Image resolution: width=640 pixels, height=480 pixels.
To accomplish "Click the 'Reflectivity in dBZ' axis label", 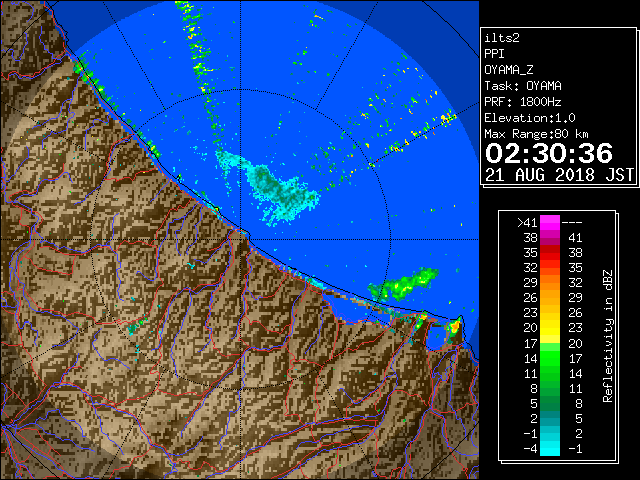I will tap(607, 336).
